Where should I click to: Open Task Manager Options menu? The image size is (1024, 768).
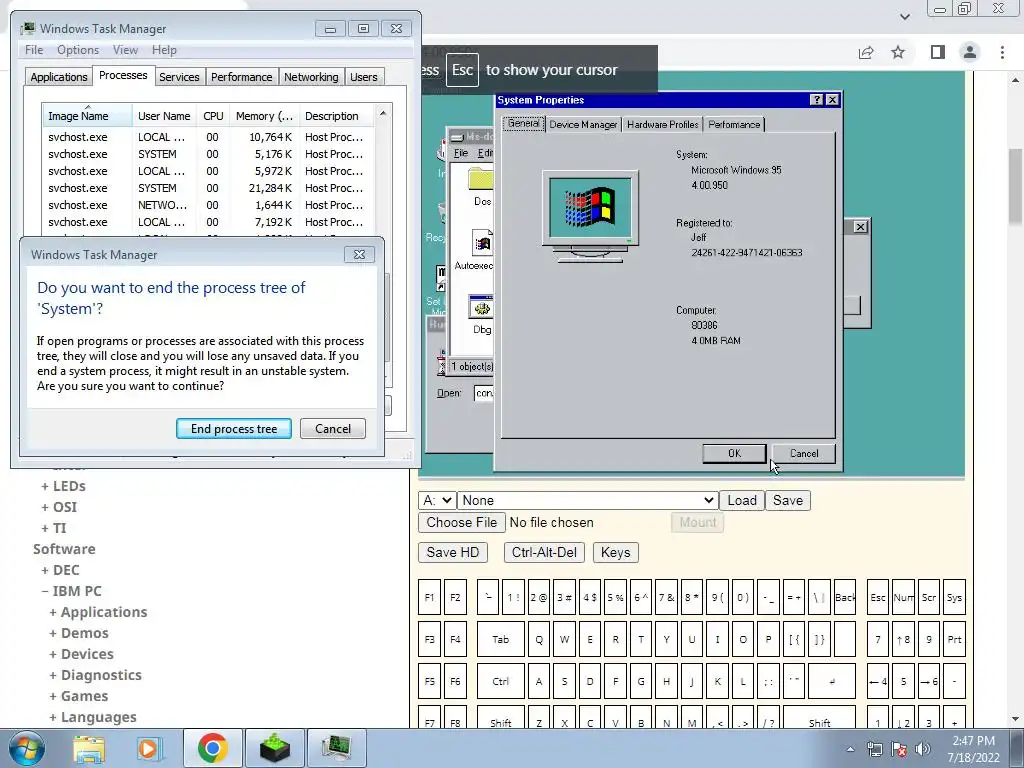point(78,50)
